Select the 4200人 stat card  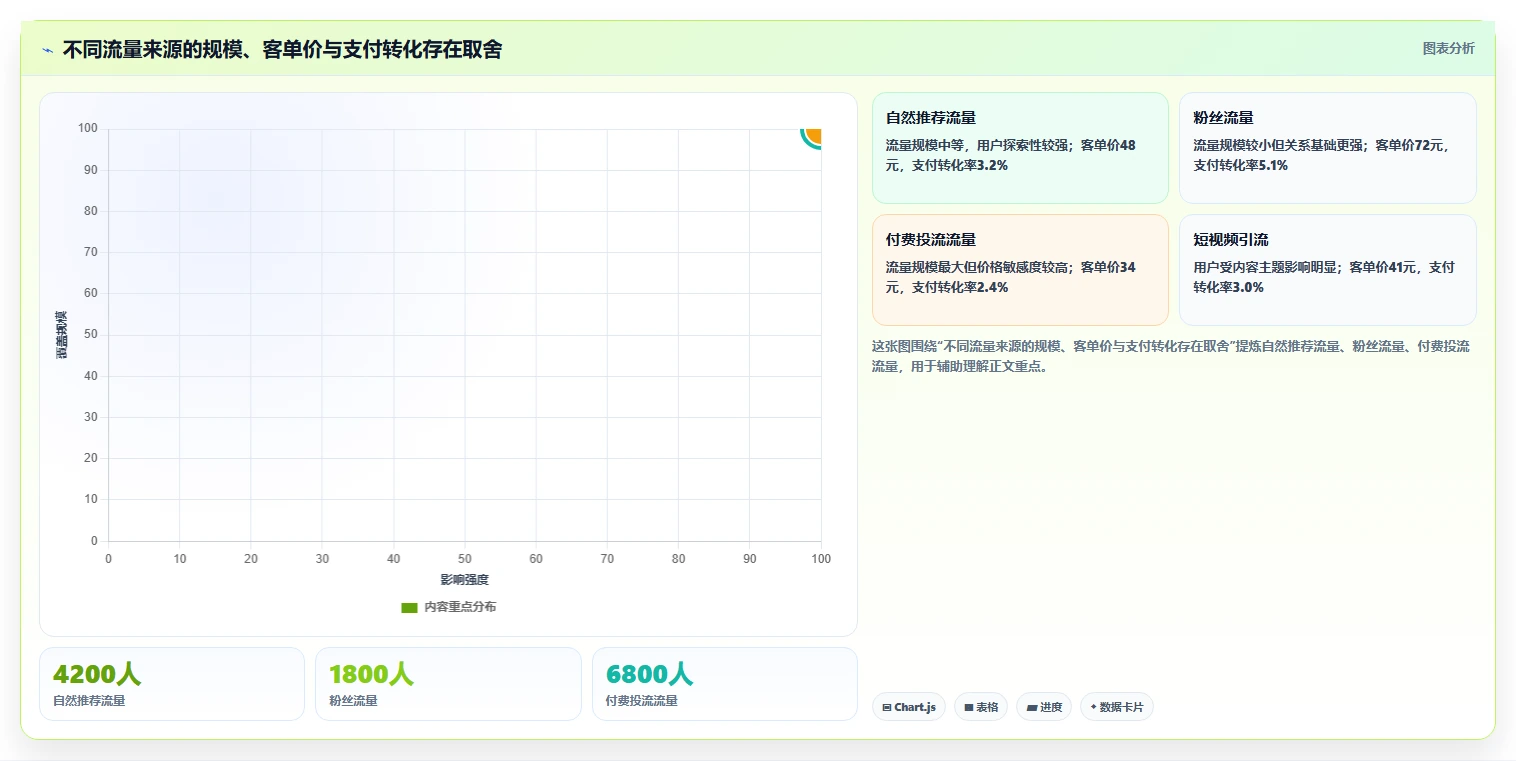click(x=172, y=684)
